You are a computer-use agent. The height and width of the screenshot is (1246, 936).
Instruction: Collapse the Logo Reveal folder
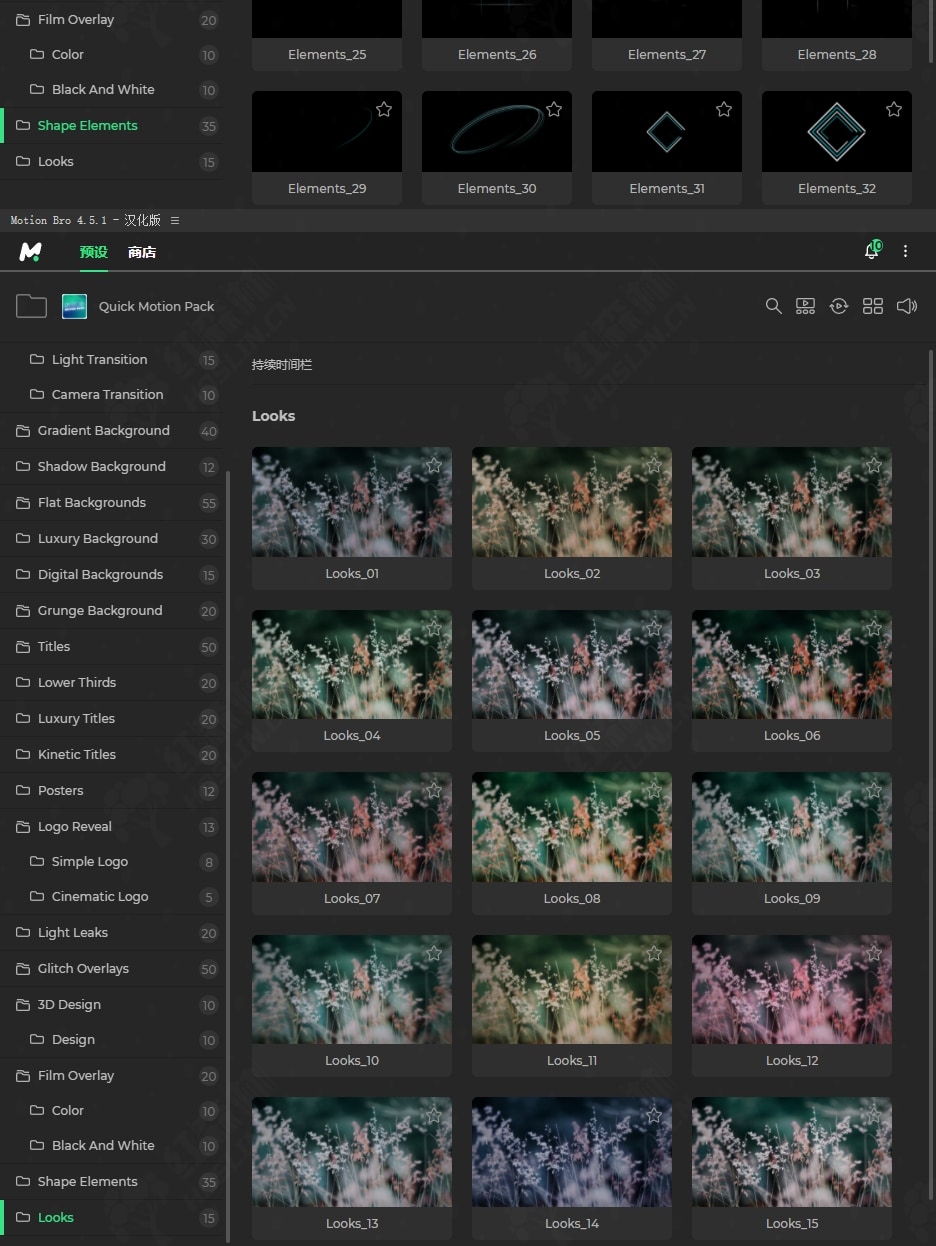tap(23, 827)
